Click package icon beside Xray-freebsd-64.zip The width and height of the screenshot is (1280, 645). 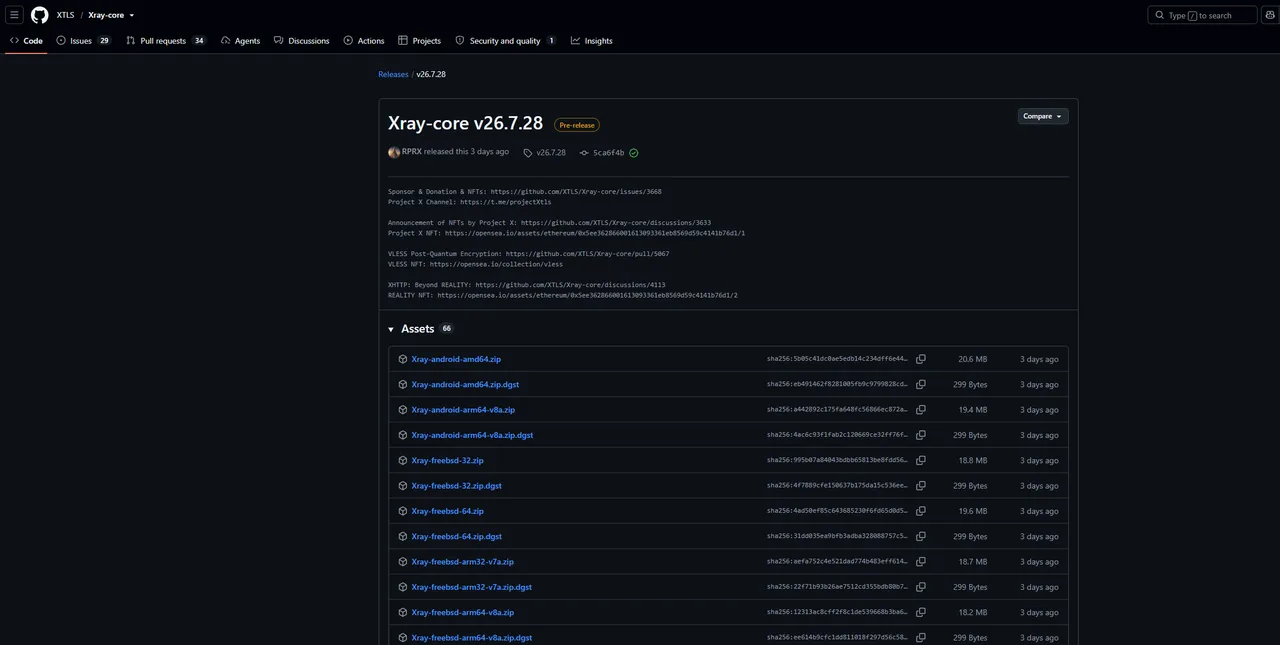point(403,511)
